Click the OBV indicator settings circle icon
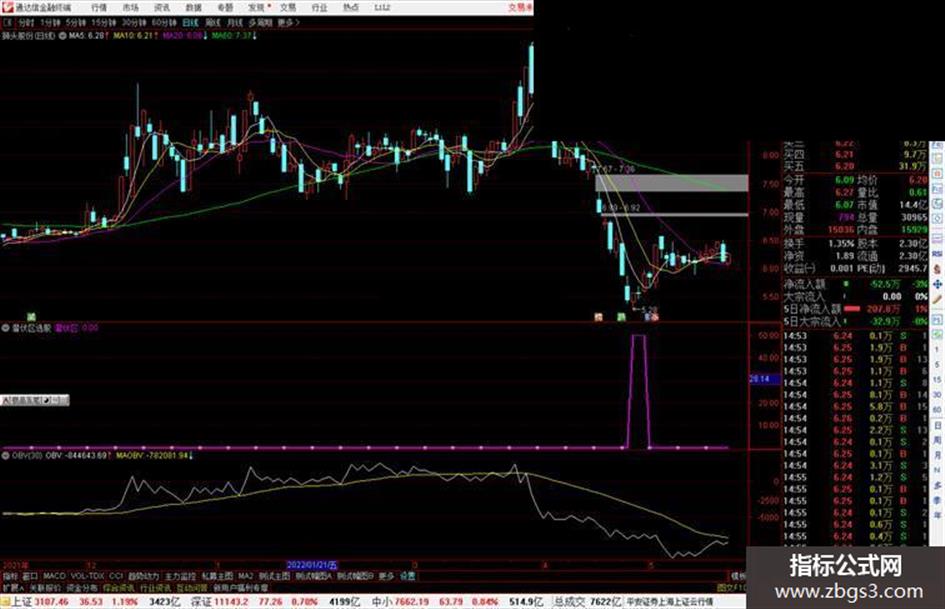 pos(6,456)
